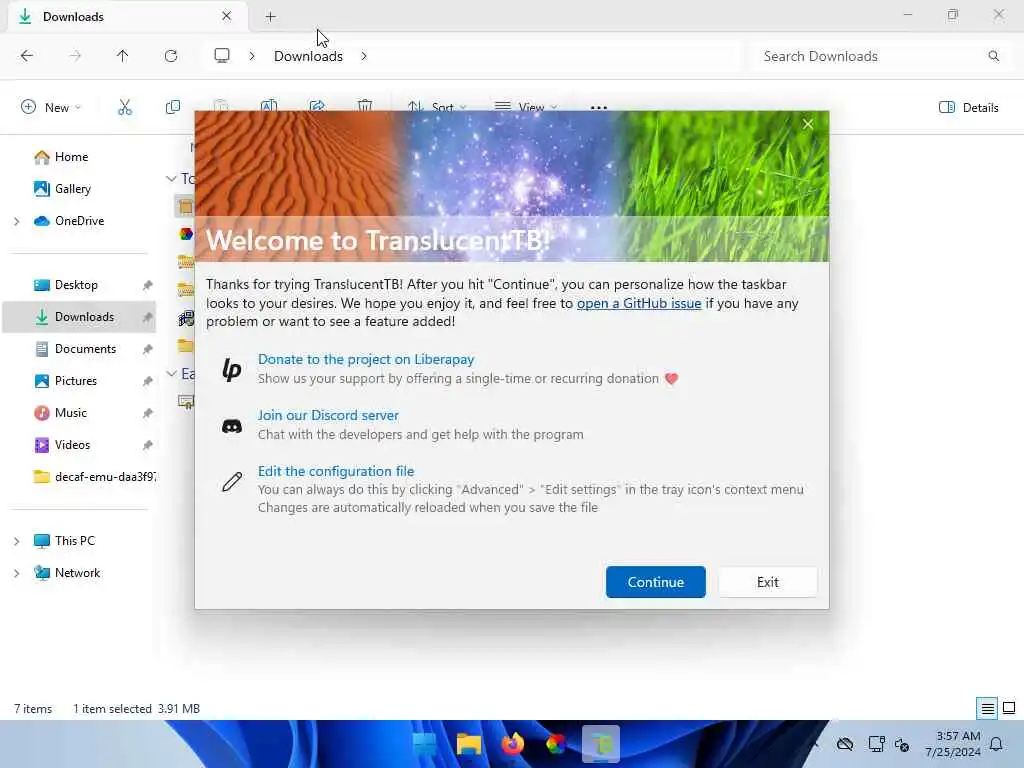Click the TranslucentTB taskbar icon

(x=601, y=744)
